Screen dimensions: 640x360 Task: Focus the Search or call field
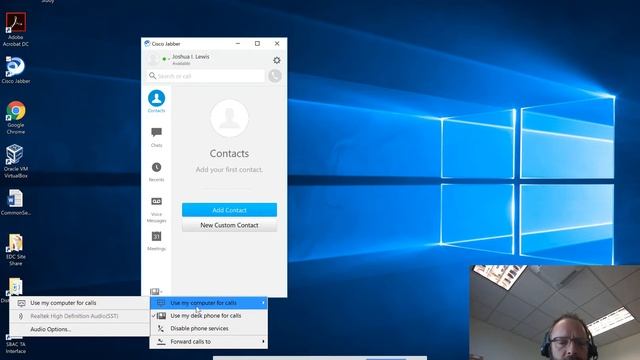coord(206,76)
